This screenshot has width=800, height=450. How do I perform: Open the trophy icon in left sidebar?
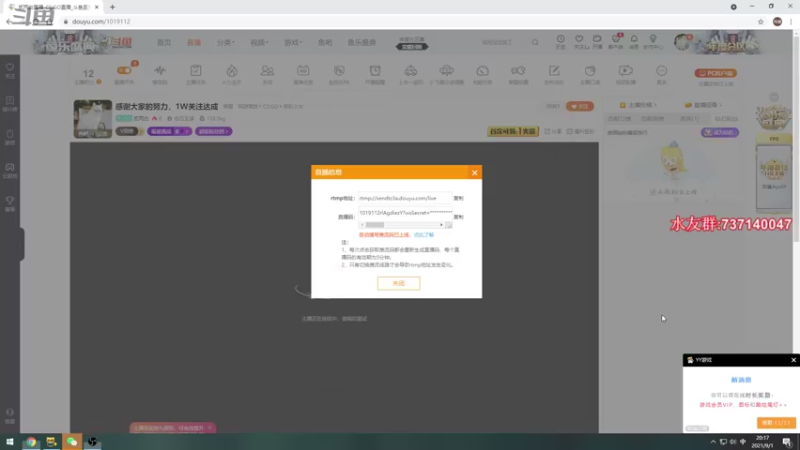(10, 204)
